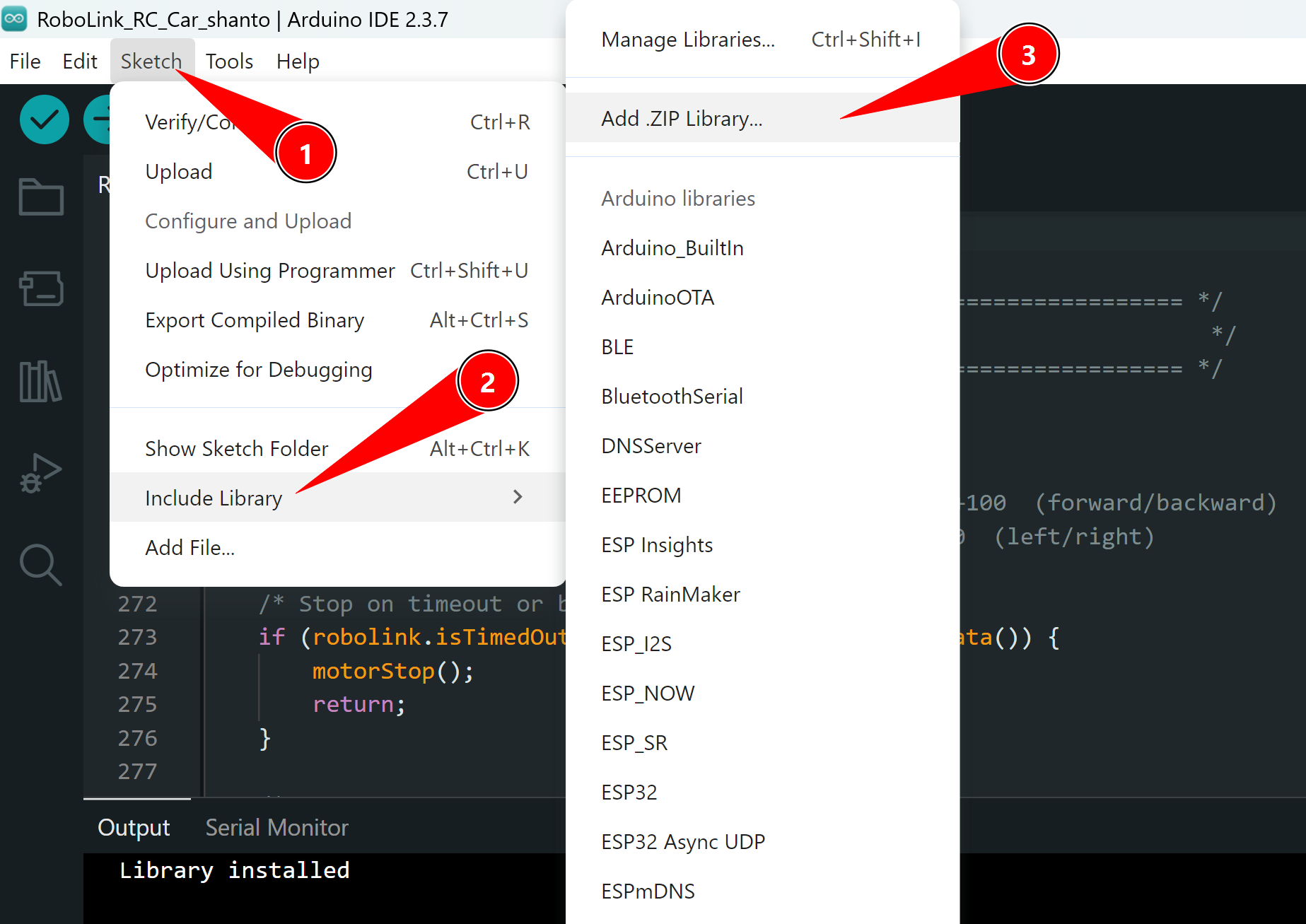Expand the Include Library submenu

coord(213,497)
